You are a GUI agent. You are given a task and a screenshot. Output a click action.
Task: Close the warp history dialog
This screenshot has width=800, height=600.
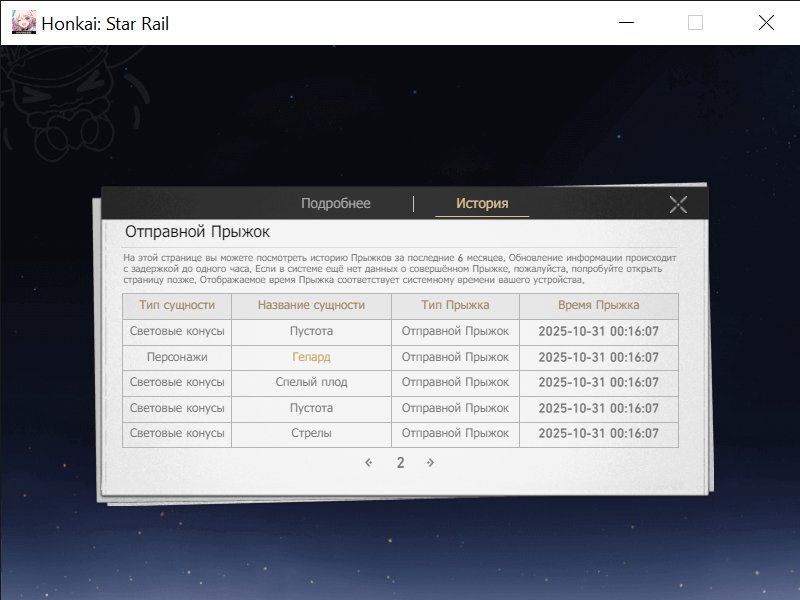[x=678, y=205]
